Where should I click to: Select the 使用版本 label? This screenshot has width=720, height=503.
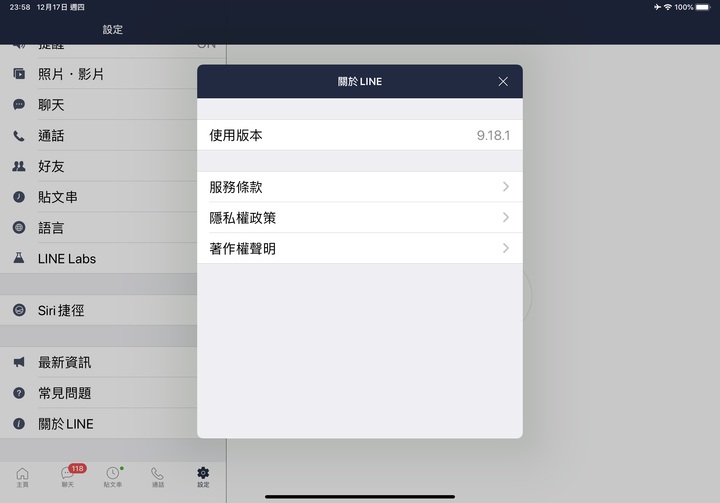(x=236, y=136)
